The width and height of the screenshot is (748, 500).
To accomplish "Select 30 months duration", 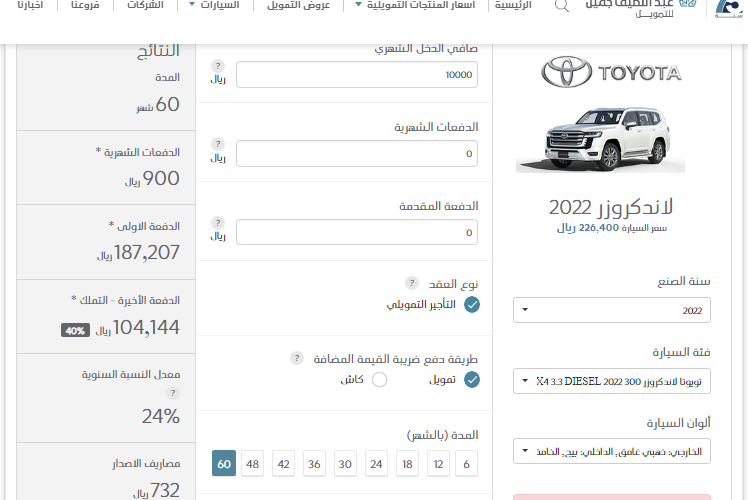I will (x=345, y=463).
